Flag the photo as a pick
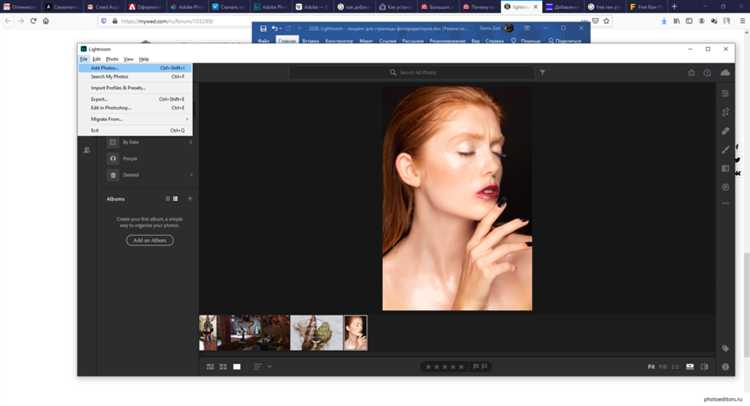Viewport: 750px width, 406px height. coord(476,366)
